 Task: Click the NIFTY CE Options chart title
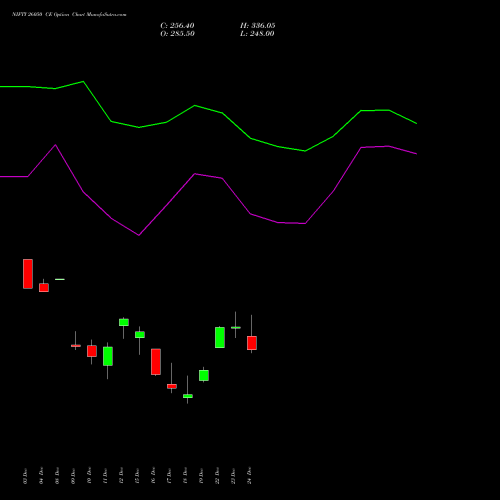pyautogui.click(x=69, y=15)
